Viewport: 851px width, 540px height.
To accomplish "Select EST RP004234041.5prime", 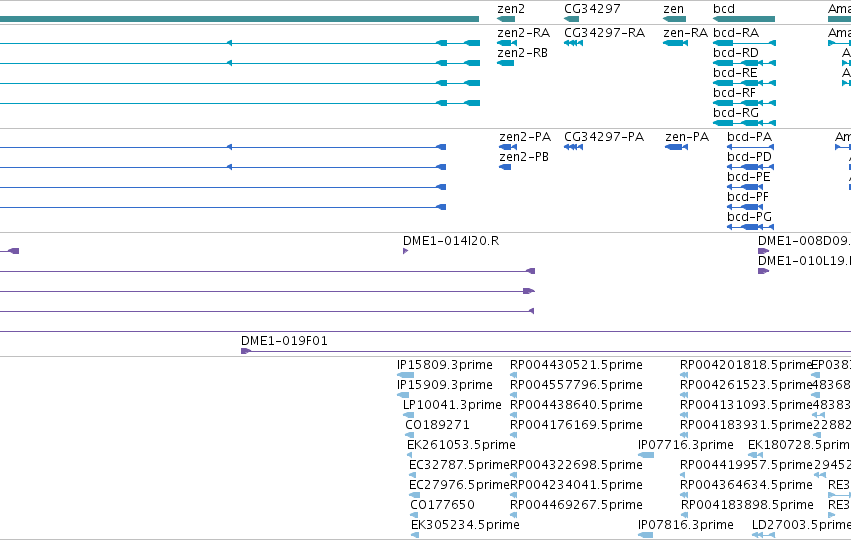I will click(576, 485).
